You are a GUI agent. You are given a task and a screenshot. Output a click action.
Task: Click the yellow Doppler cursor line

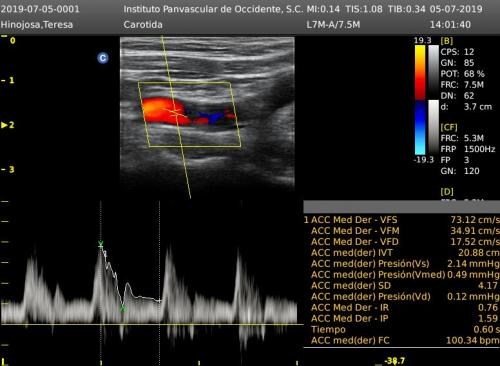pos(176,117)
